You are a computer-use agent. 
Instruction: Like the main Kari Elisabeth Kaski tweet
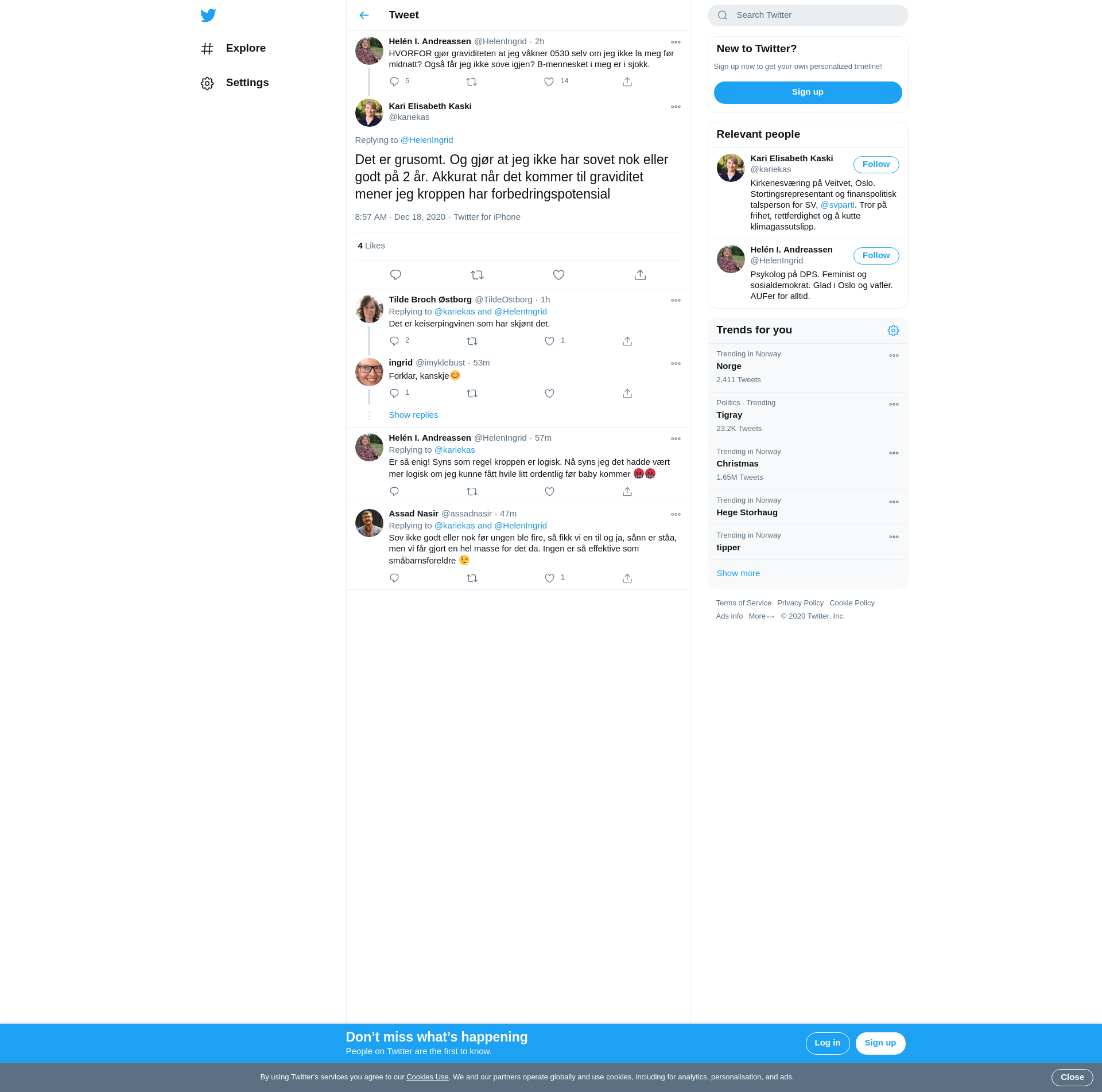[558, 275]
